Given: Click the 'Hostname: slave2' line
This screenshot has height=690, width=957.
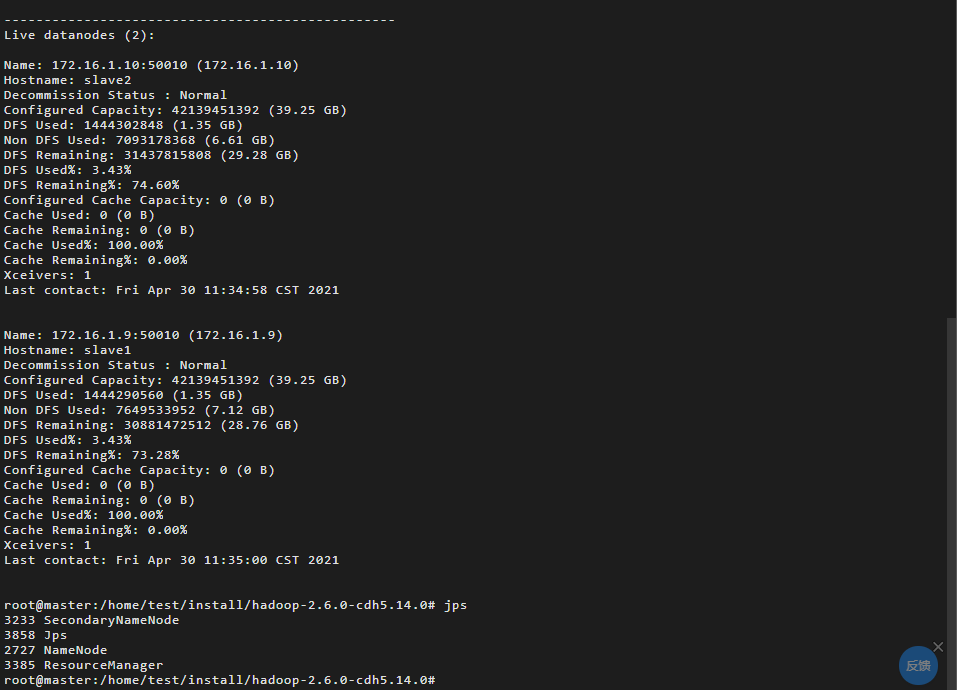Looking at the screenshot, I should 67,80.
